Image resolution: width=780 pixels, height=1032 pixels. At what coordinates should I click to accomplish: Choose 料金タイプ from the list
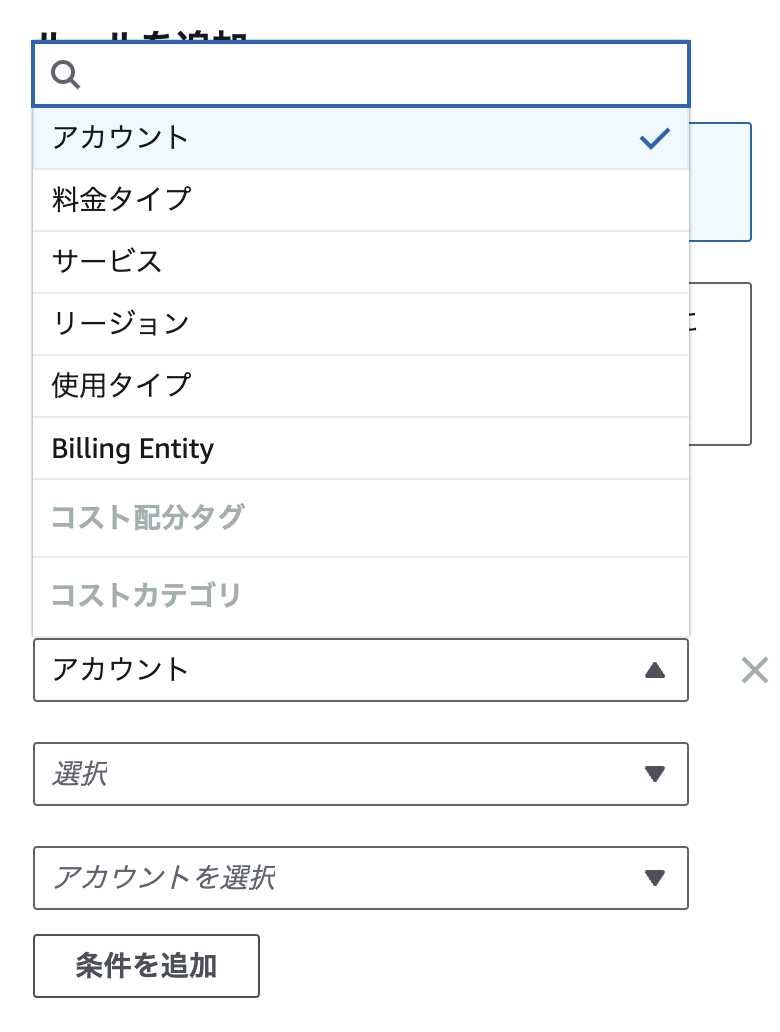coord(361,200)
